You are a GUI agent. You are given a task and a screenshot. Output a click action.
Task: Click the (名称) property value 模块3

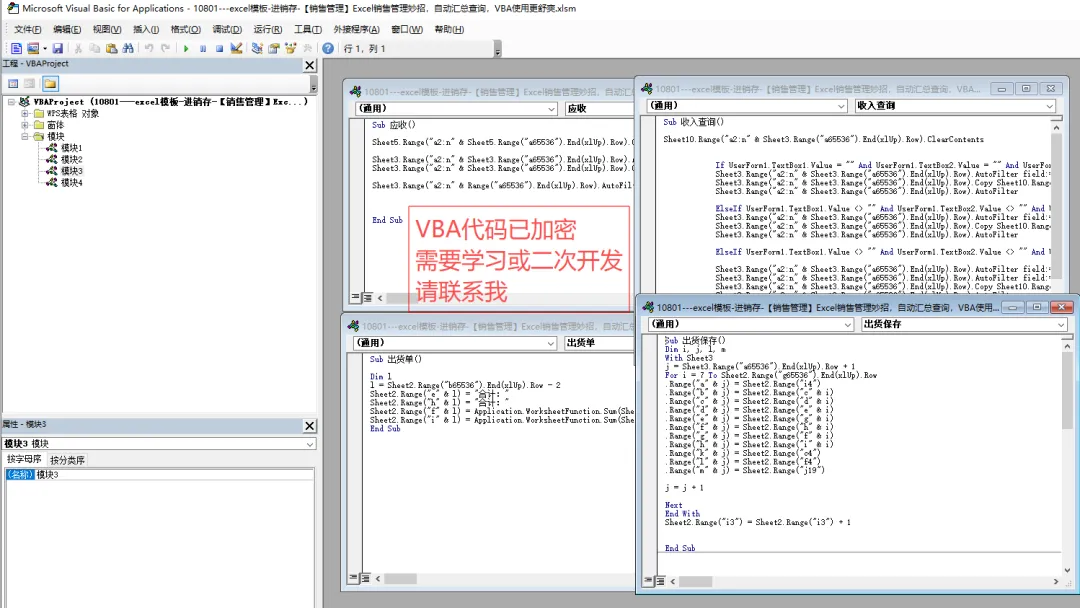pyautogui.click(x=174, y=474)
